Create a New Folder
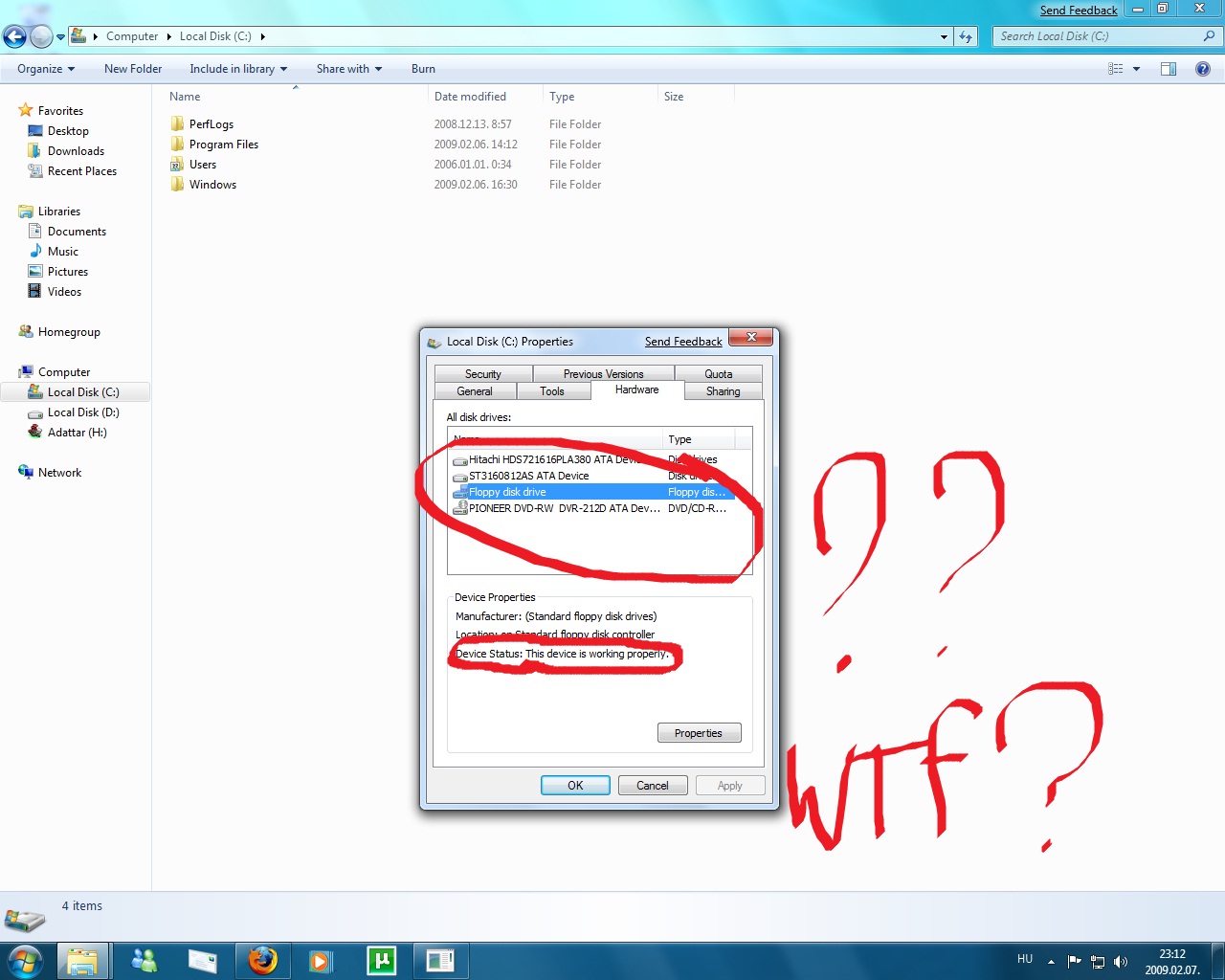This screenshot has width=1225, height=980. click(x=133, y=69)
